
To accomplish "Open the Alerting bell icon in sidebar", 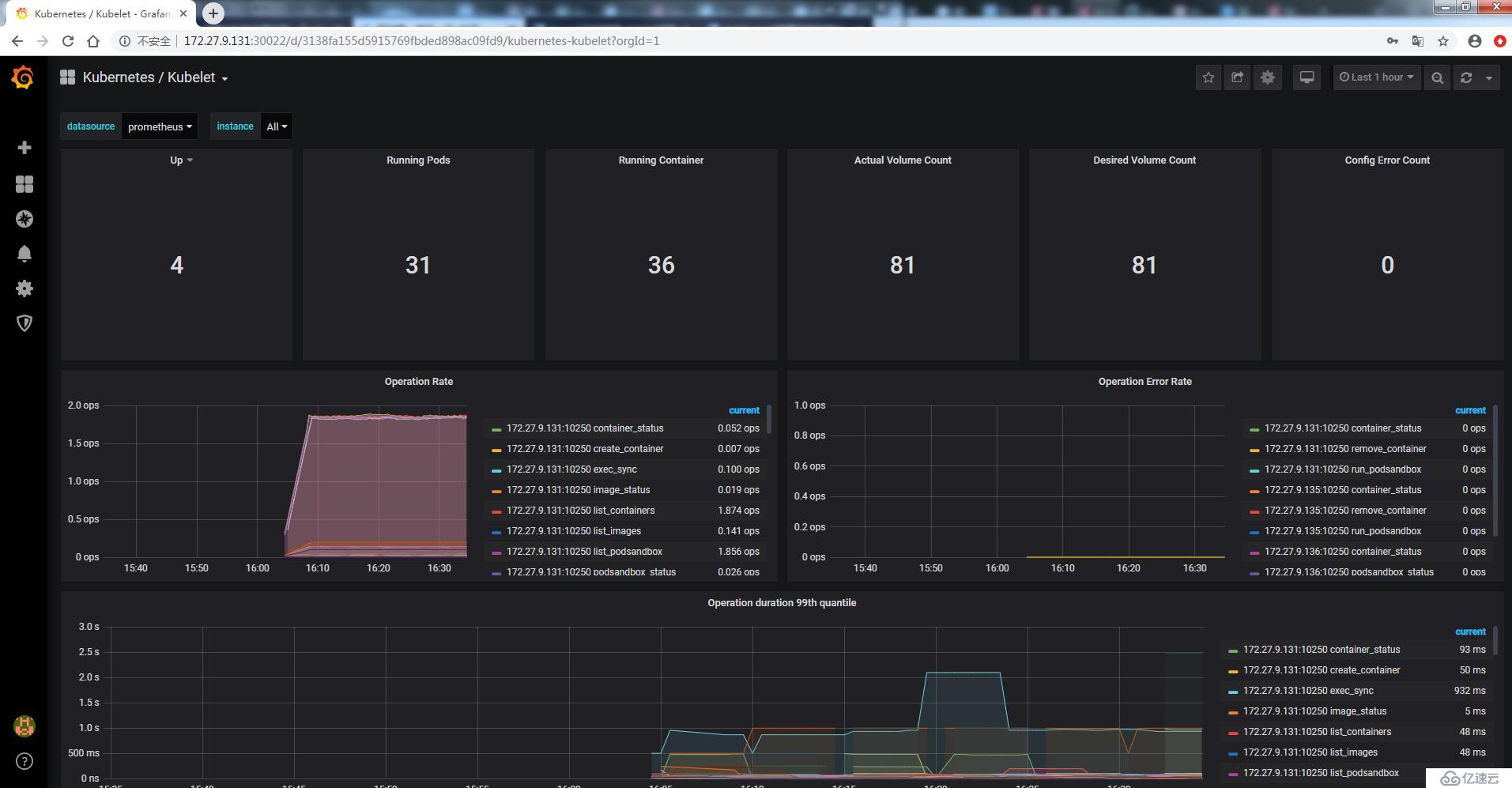I will (25, 254).
